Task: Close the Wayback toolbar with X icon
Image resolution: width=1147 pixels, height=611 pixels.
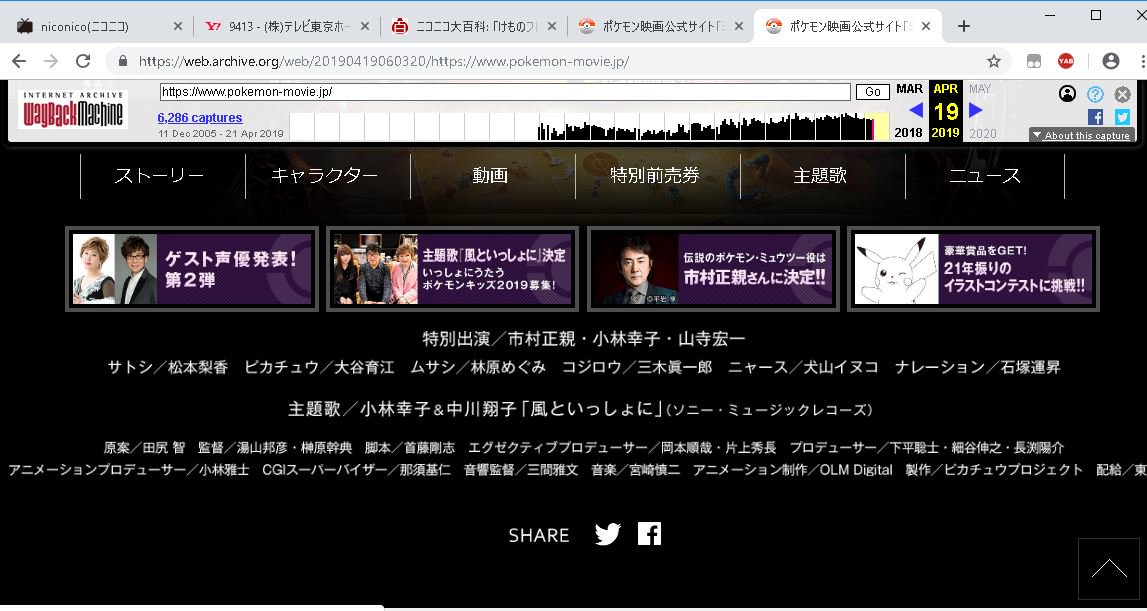Action: tap(1122, 94)
